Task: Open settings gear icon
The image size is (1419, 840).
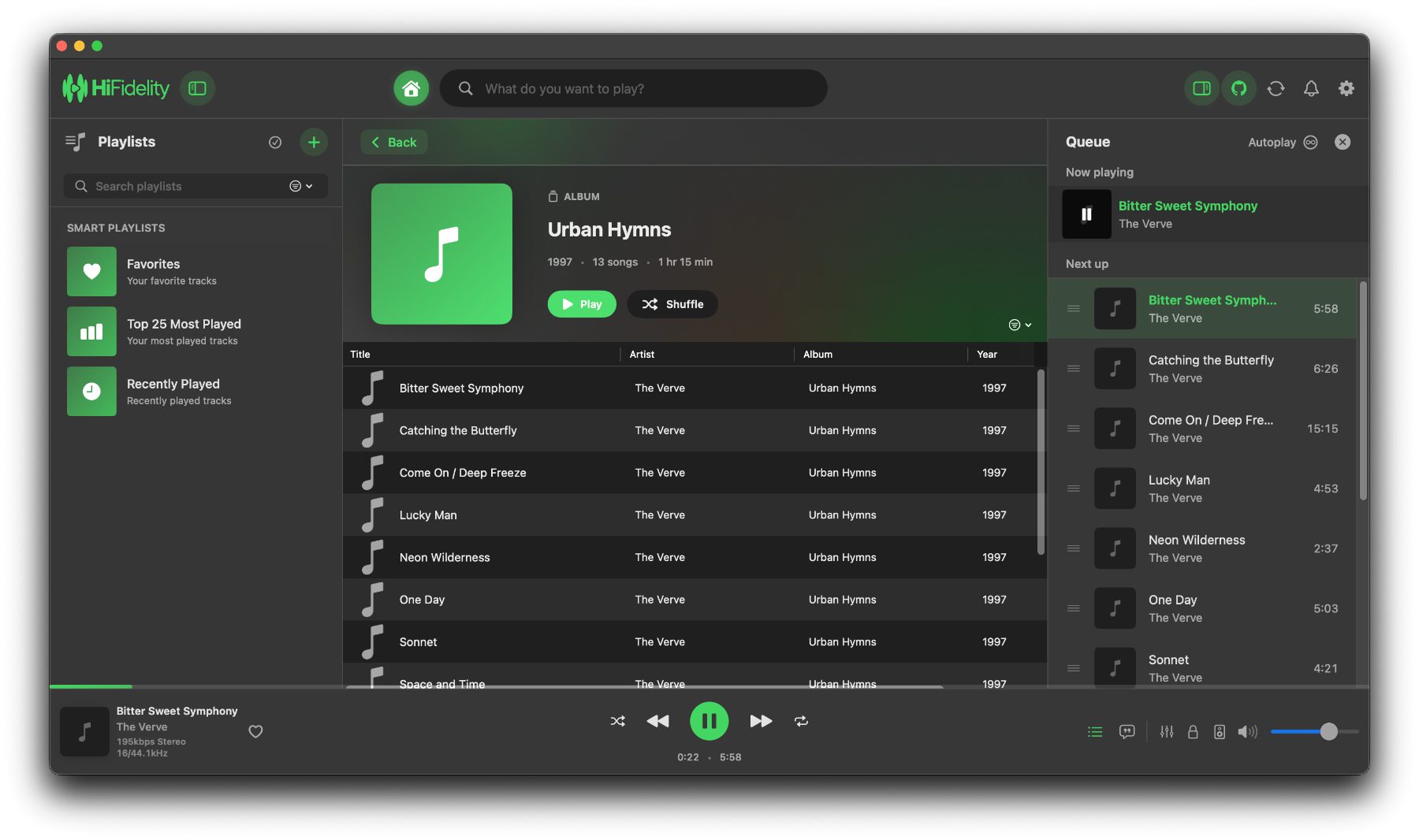Action: [1346, 88]
